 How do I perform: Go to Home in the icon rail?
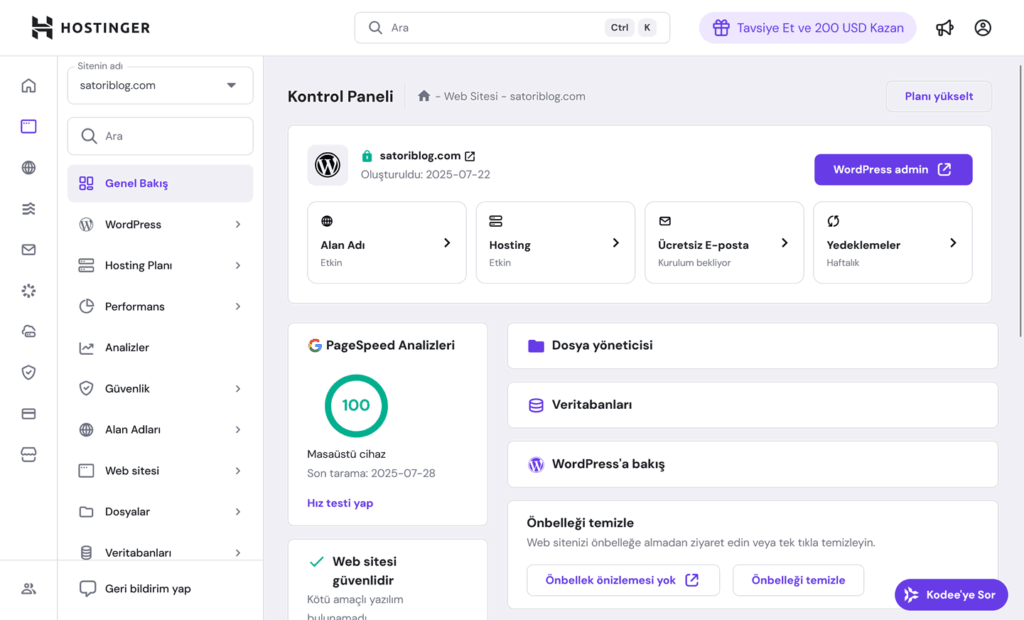coord(29,86)
